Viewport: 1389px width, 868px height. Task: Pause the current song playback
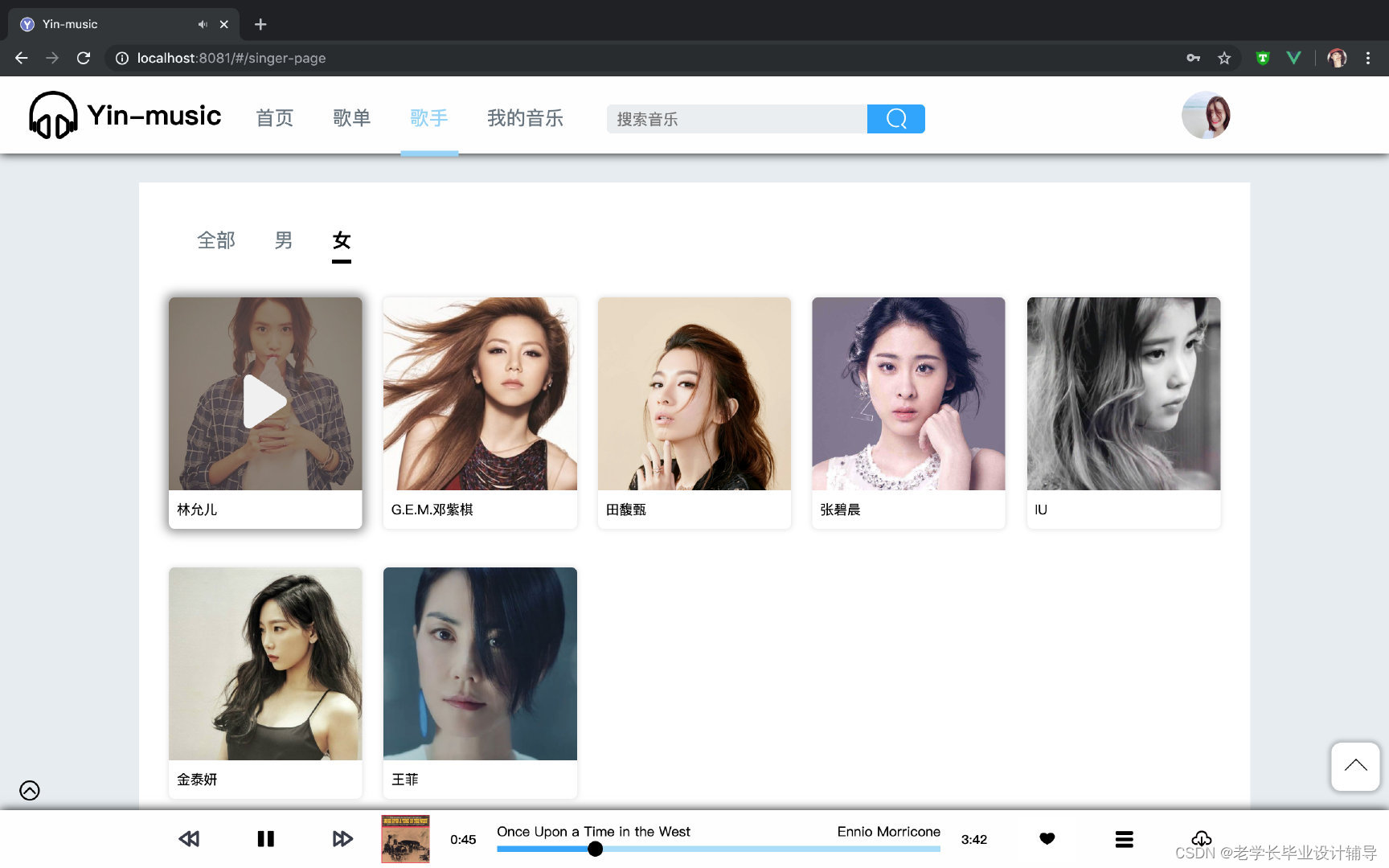[265, 838]
